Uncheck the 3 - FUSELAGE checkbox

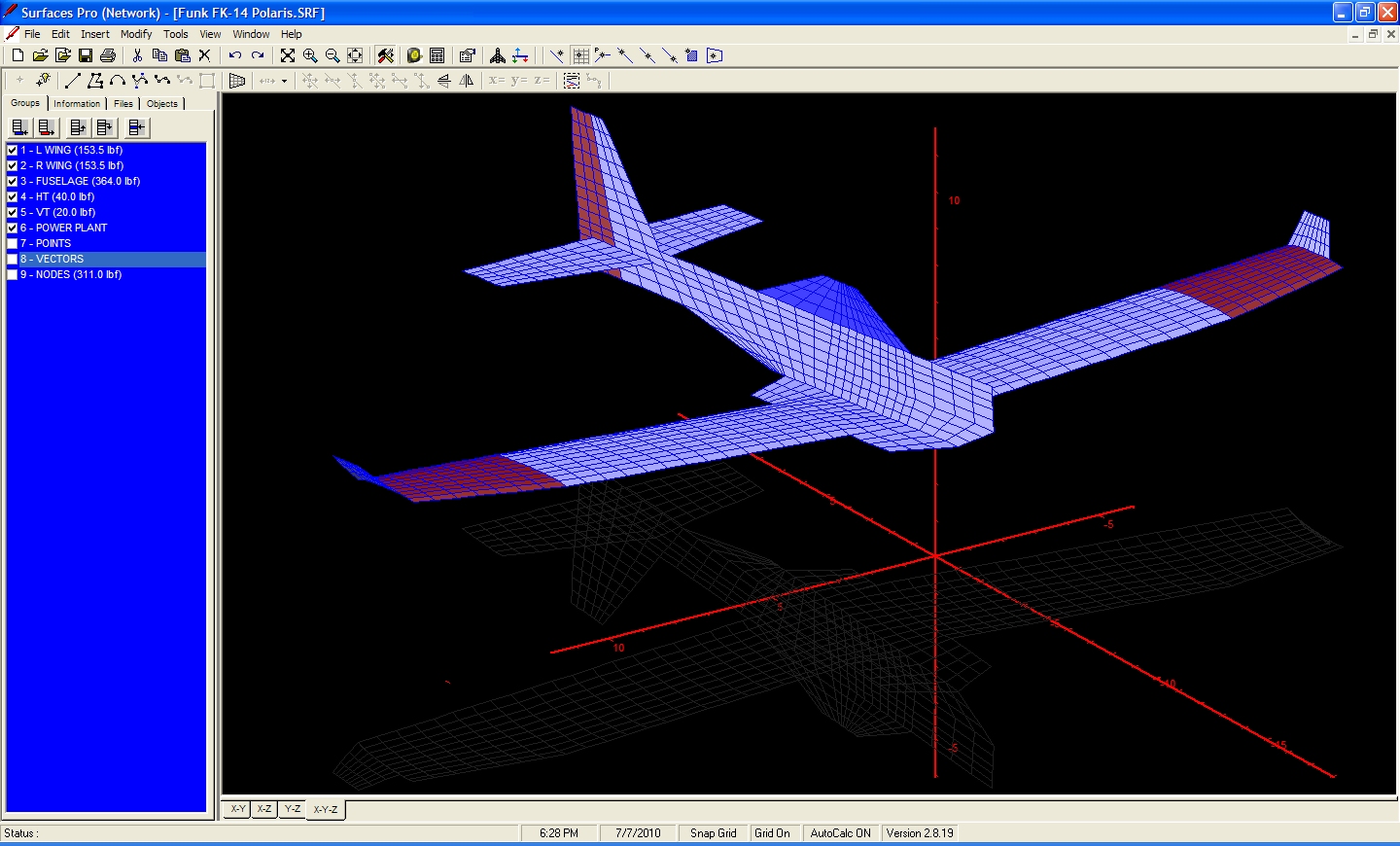click(13, 181)
